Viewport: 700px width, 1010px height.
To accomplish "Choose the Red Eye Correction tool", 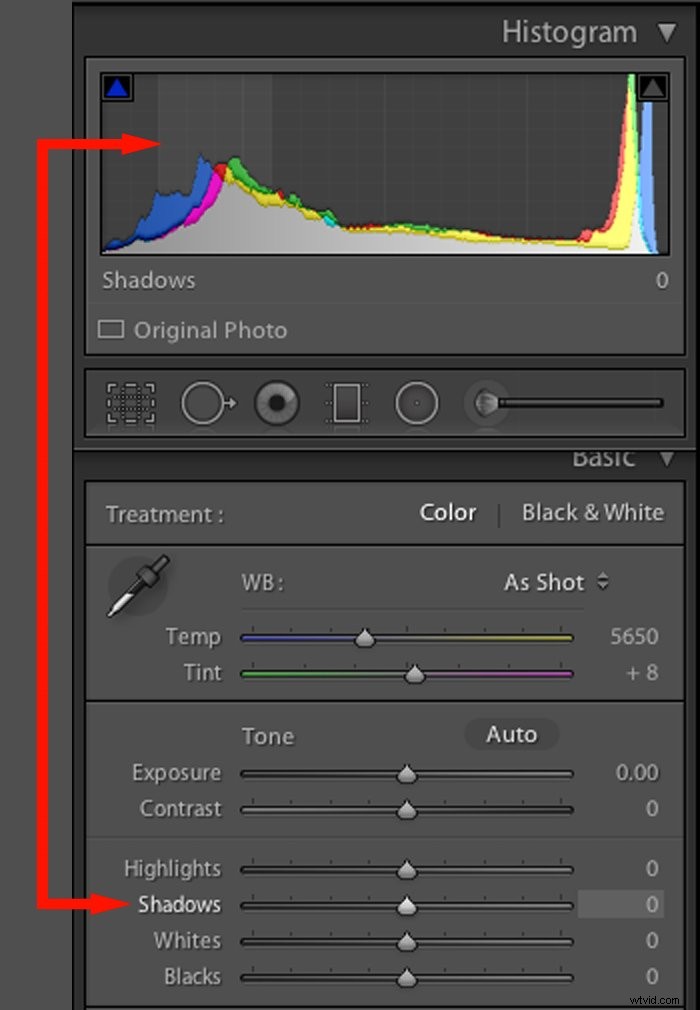I will (277, 403).
